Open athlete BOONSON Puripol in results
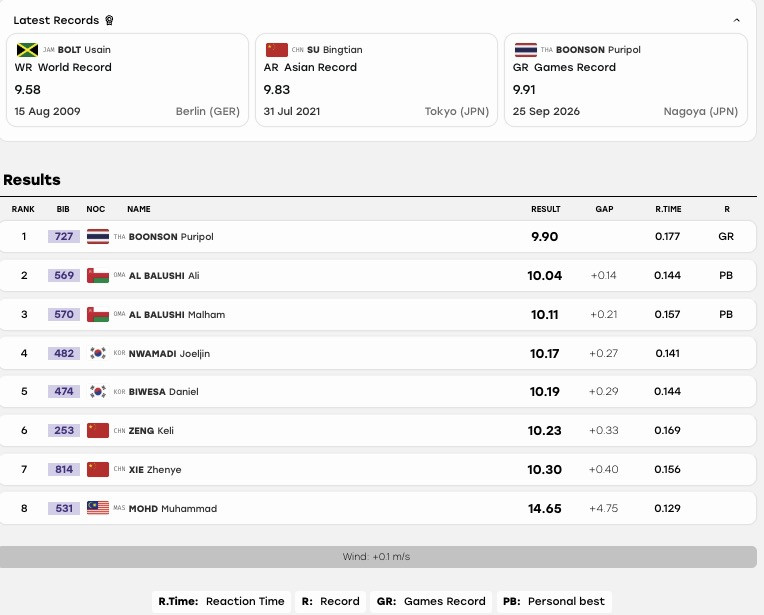The width and height of the screenshot is (764, 615). pos(171,237)
